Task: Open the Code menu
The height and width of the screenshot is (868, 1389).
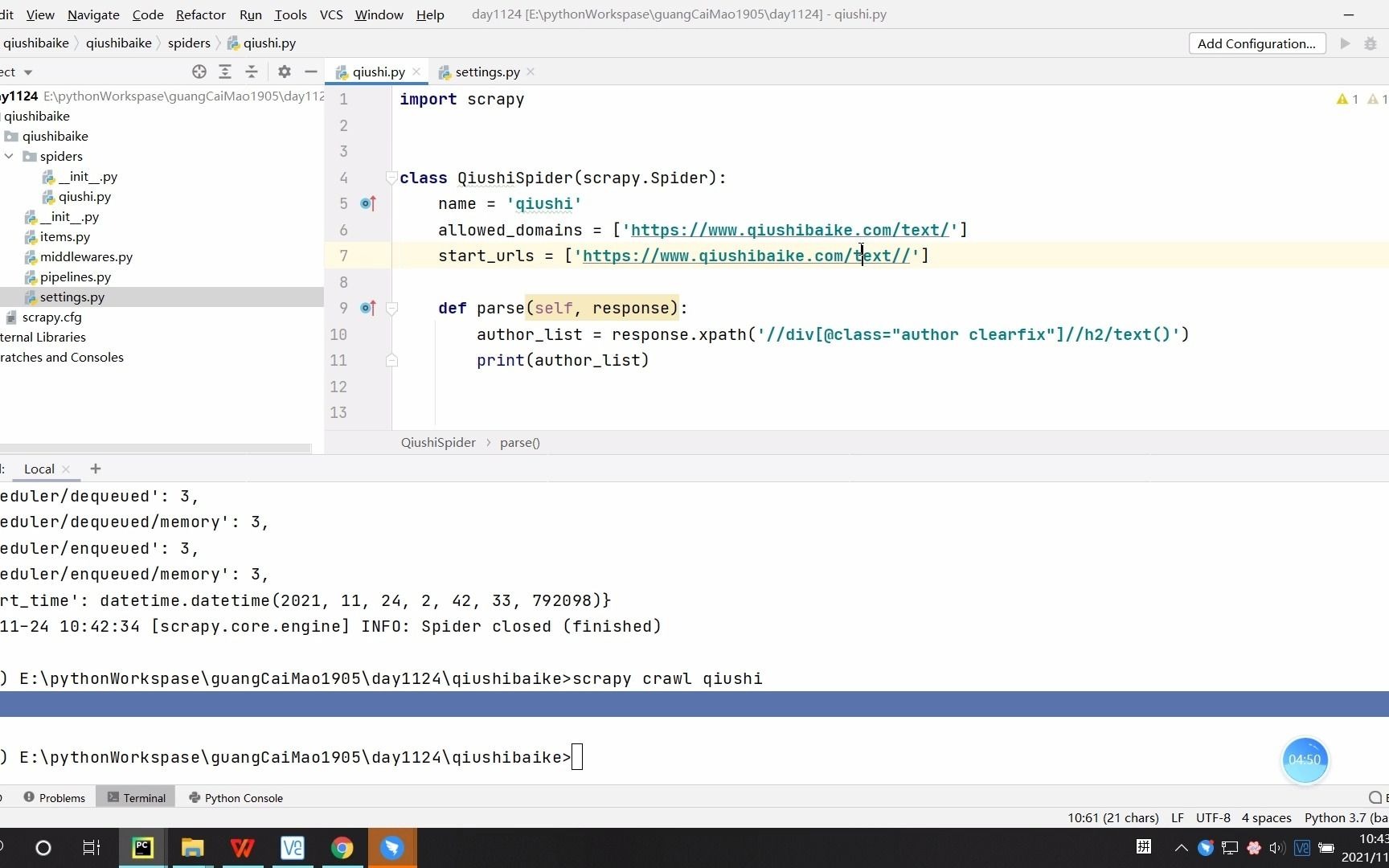Action: pos(148,14)
